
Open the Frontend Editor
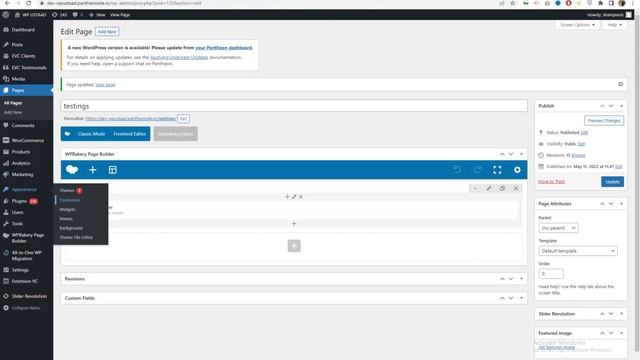point(129,134)
